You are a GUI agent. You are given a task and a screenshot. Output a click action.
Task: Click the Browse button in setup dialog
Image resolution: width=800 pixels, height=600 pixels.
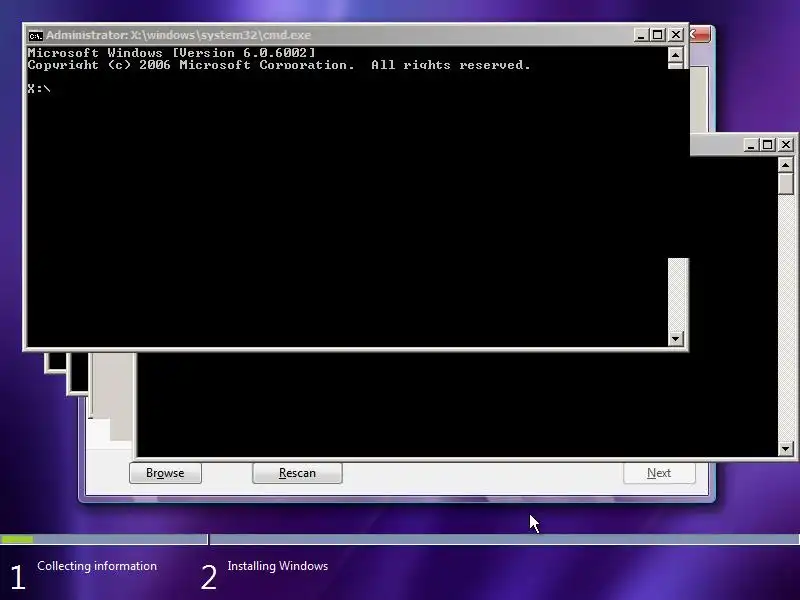(x=165, y=473)
